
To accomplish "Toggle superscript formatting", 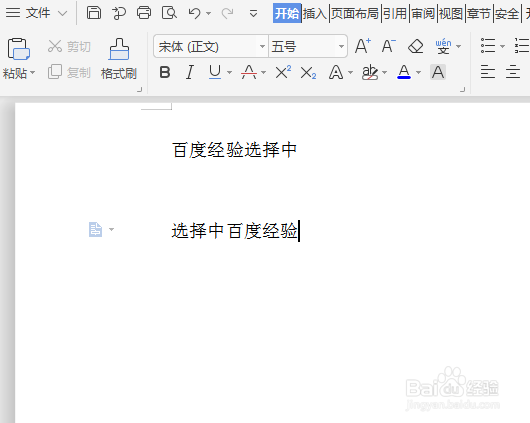I will click(x=283, y=72).
